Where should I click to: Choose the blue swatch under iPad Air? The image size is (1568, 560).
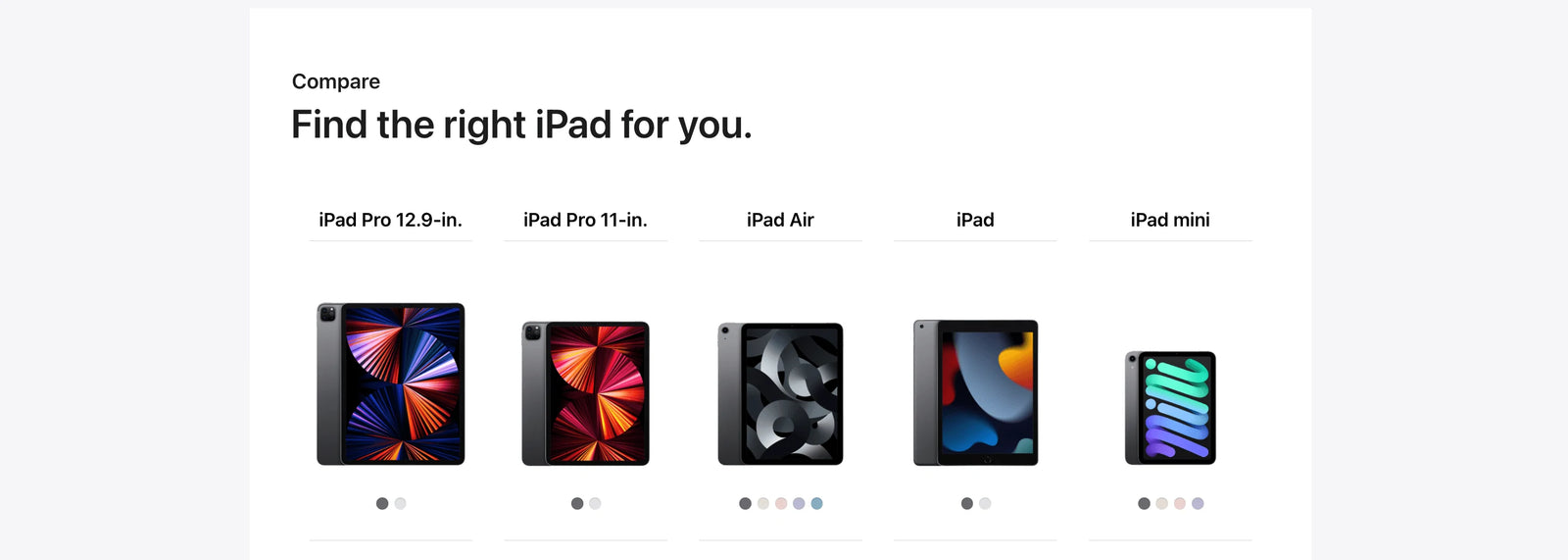(816, 503)
